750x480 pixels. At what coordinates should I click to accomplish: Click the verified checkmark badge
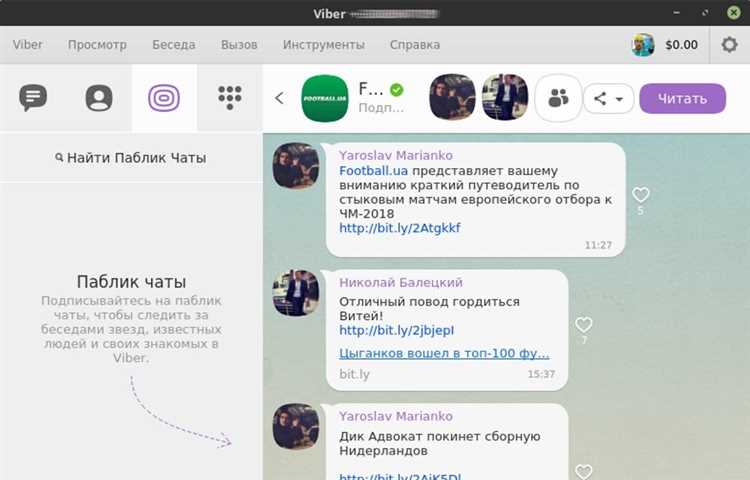(397, 89)
